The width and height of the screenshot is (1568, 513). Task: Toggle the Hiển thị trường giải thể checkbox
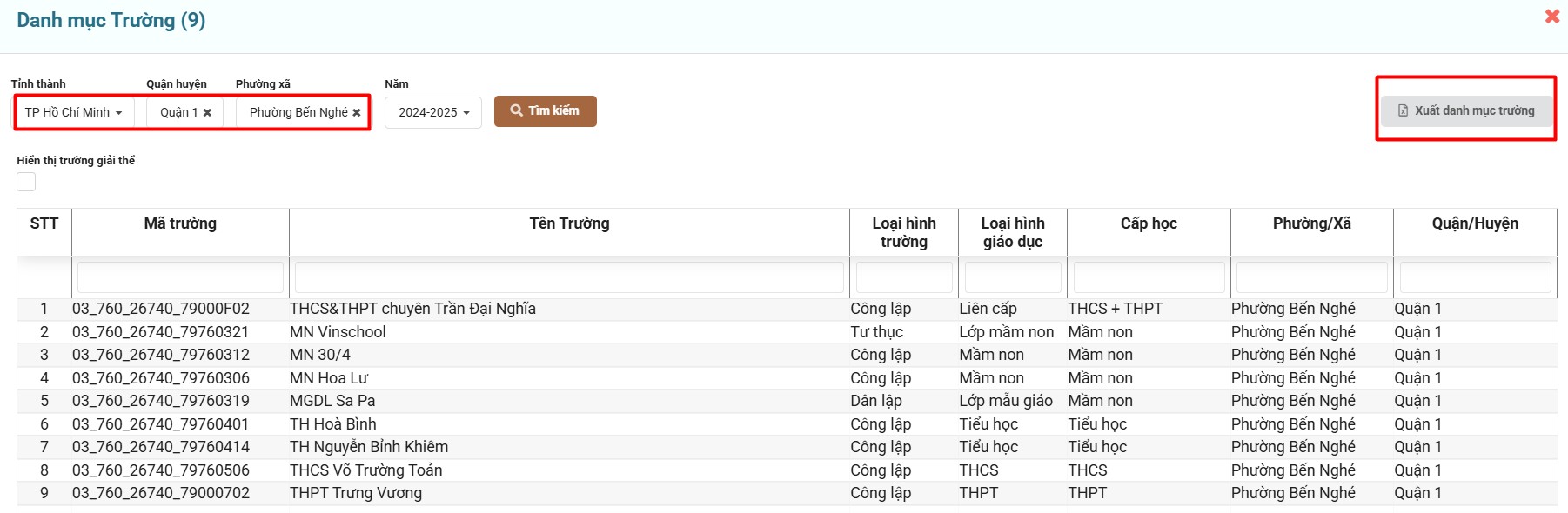26,182
